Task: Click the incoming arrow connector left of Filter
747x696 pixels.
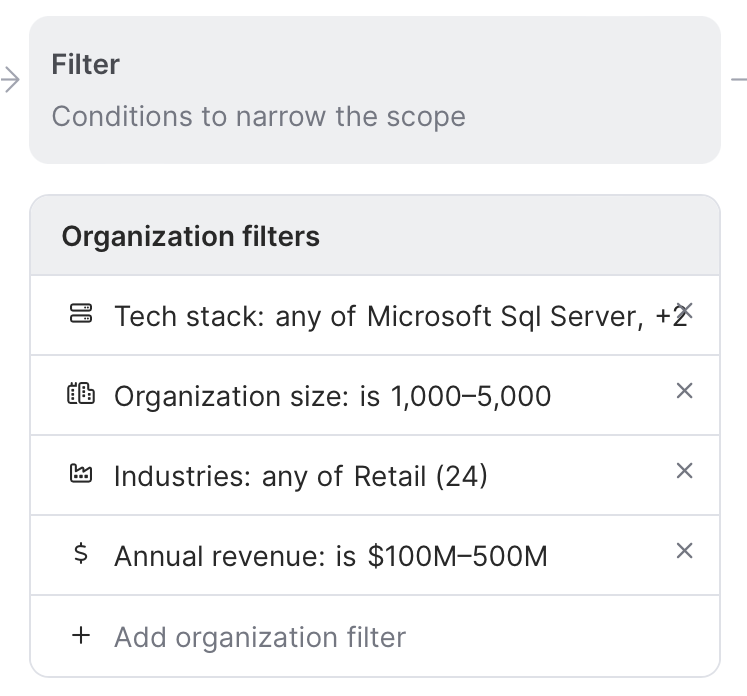Action: [x=11, y=80]
